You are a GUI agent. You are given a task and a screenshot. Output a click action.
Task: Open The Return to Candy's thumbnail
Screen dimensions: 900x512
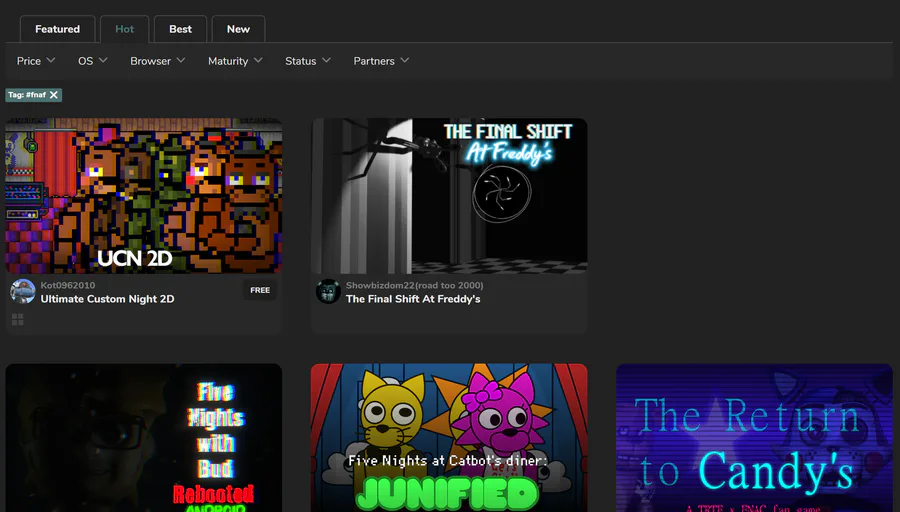(754, 437)
